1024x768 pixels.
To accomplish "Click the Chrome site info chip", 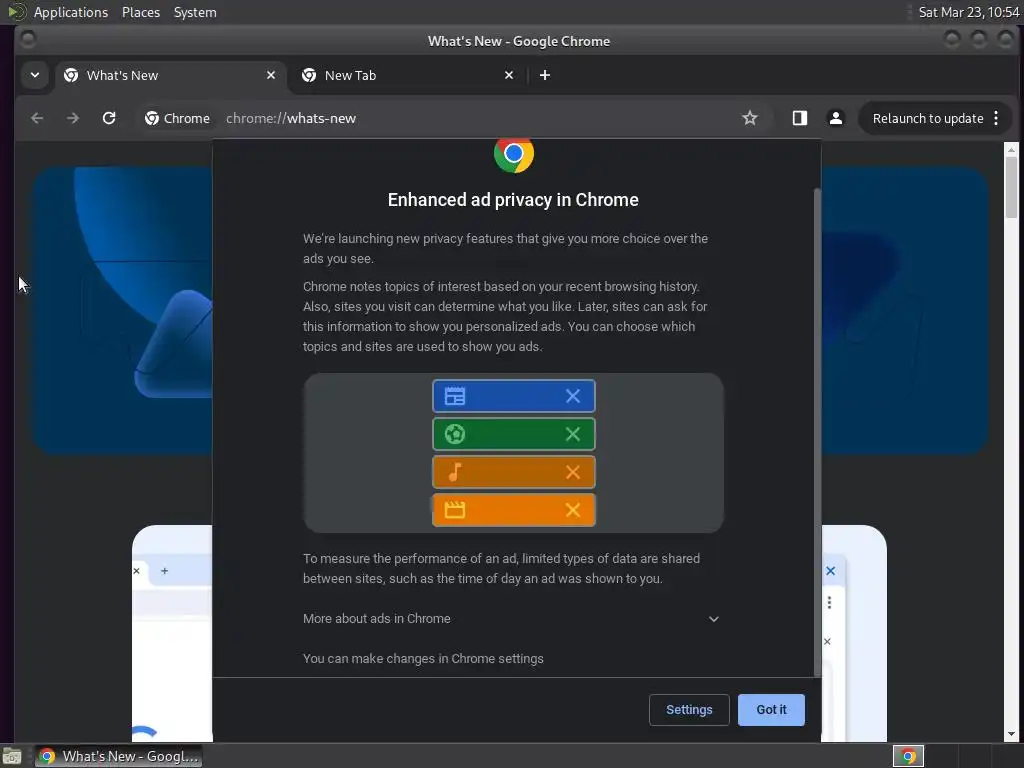I will (178, 118).
